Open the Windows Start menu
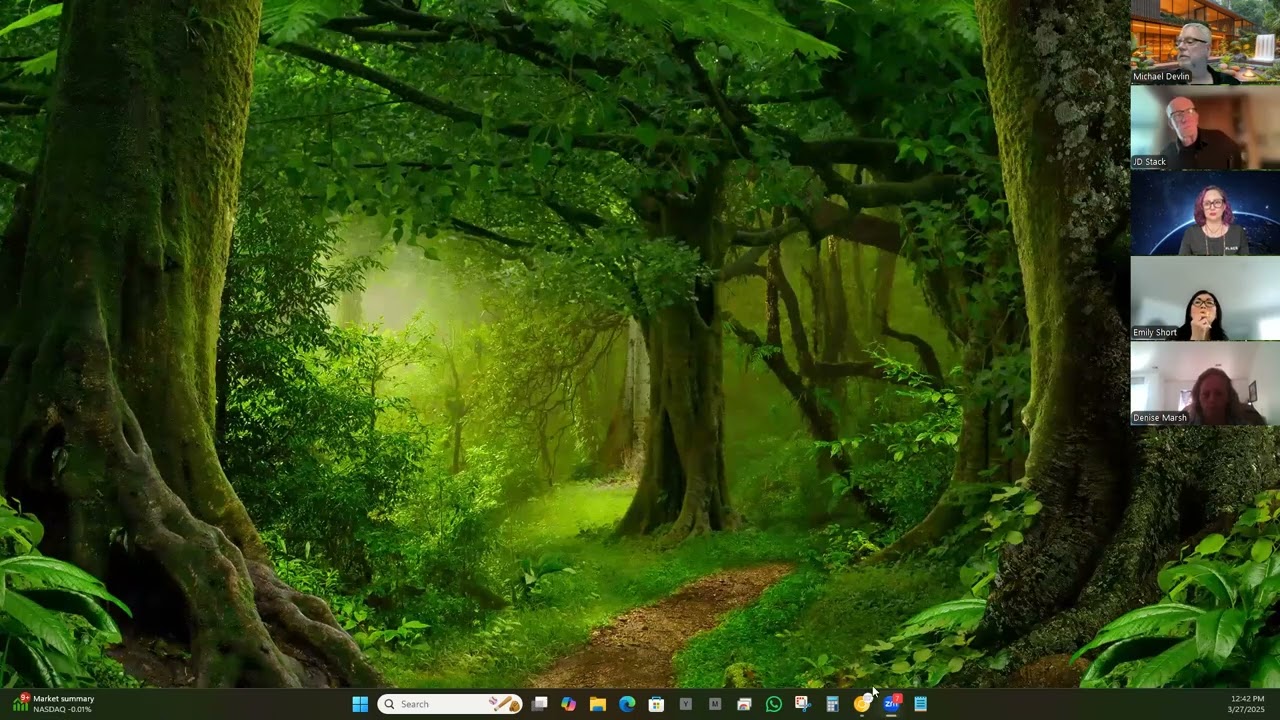The image size is (1280, 720). coord(360,704)
